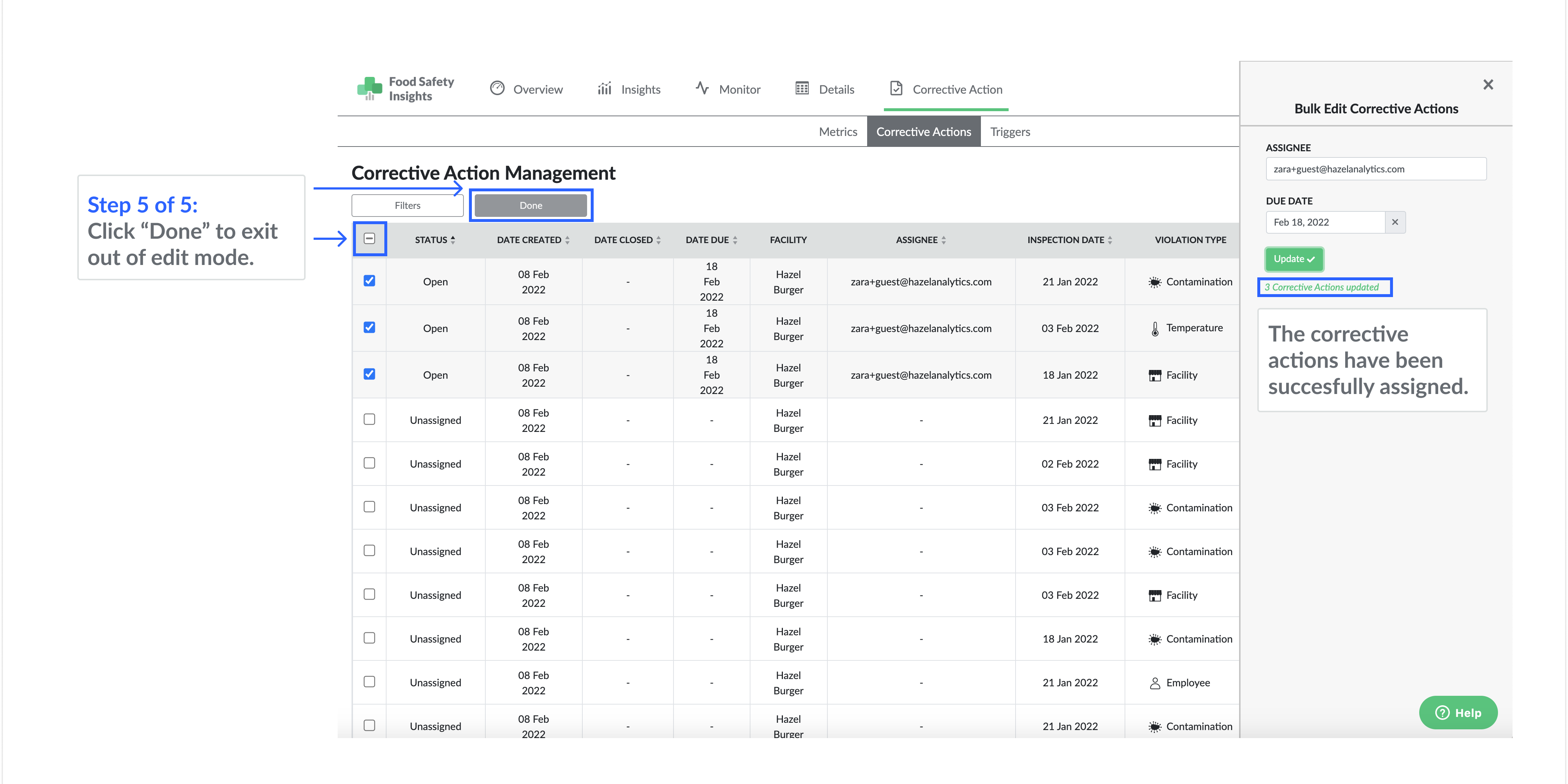The height and width of the screenshot is (784, 1568).
Task: Switch to the Metrics tab
Action: pyautogui.click(x=838, y=131)
